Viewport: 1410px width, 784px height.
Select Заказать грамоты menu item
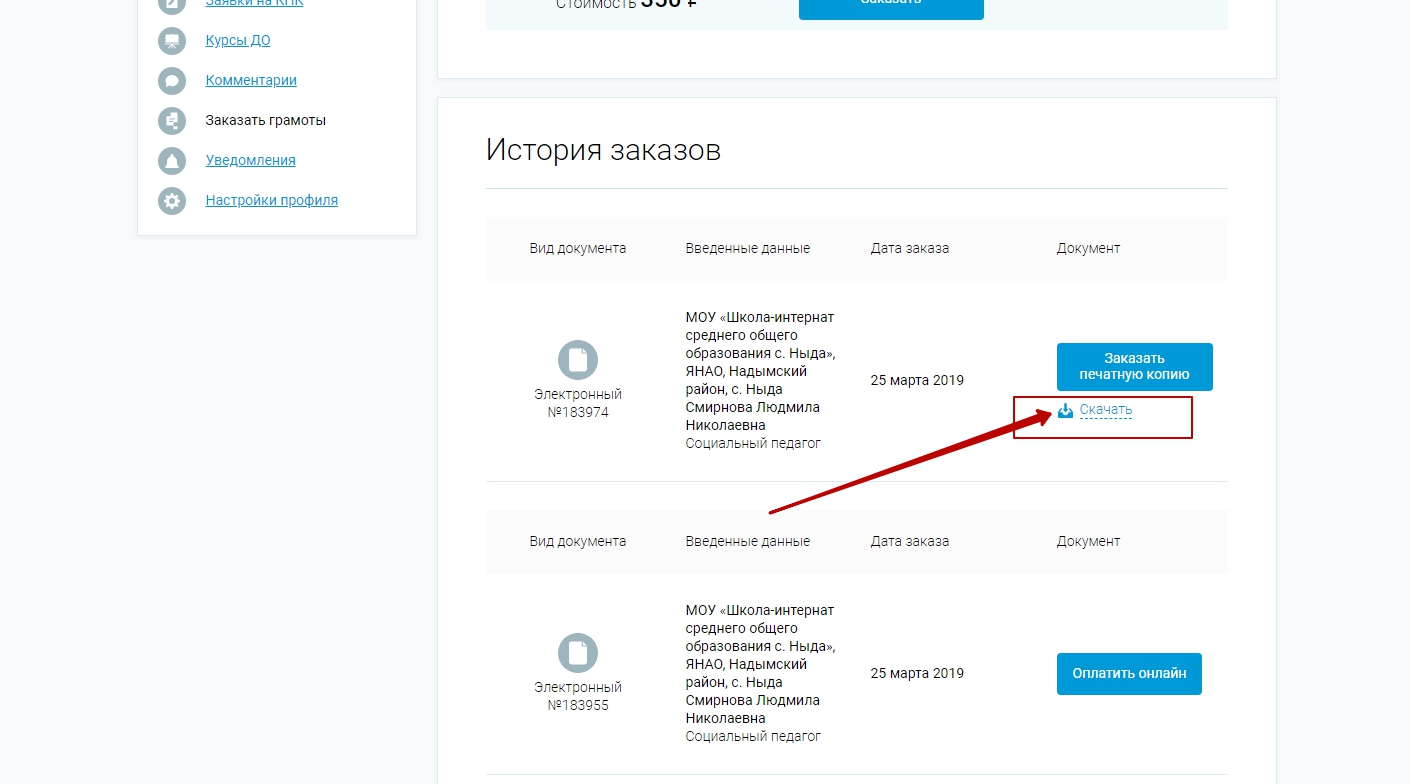(265, 121)
